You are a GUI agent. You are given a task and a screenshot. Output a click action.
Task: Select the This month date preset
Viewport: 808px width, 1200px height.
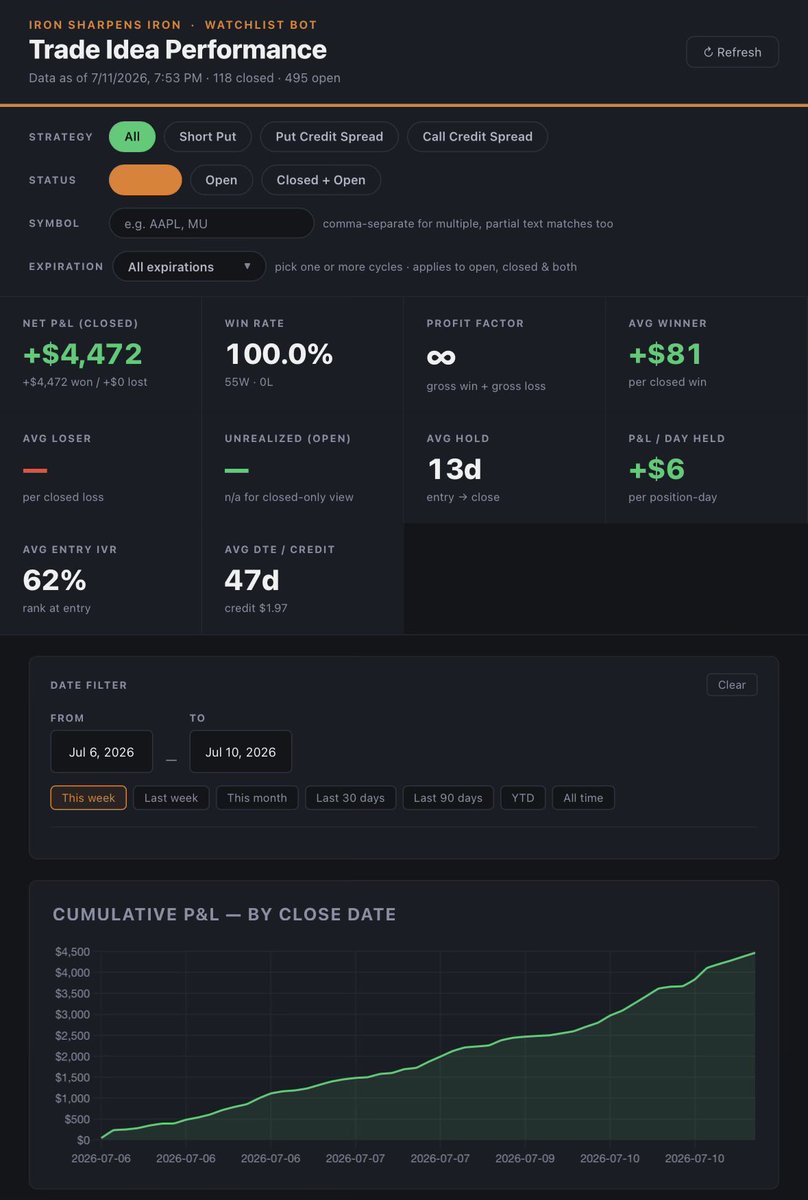pyautogui.click(x=257, y=798)
